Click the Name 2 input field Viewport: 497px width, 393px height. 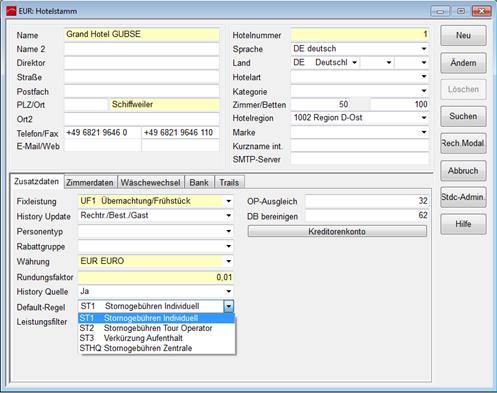(x=142, y=49)
